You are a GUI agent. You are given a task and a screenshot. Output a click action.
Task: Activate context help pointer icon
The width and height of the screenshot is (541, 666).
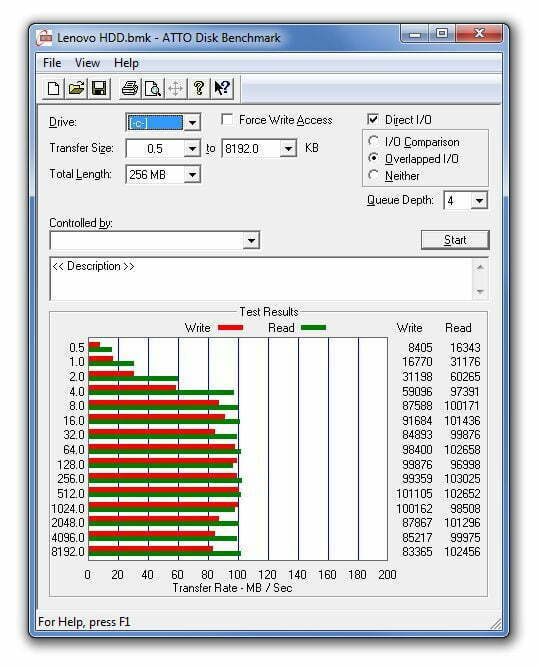click(222, 89)
